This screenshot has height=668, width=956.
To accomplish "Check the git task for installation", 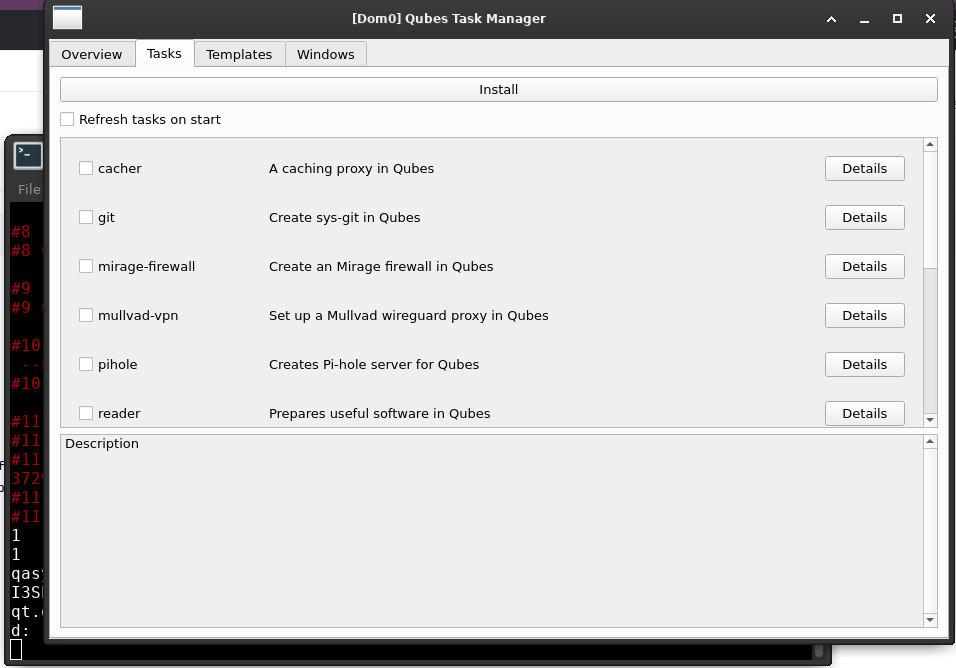I will click(86, 217).
